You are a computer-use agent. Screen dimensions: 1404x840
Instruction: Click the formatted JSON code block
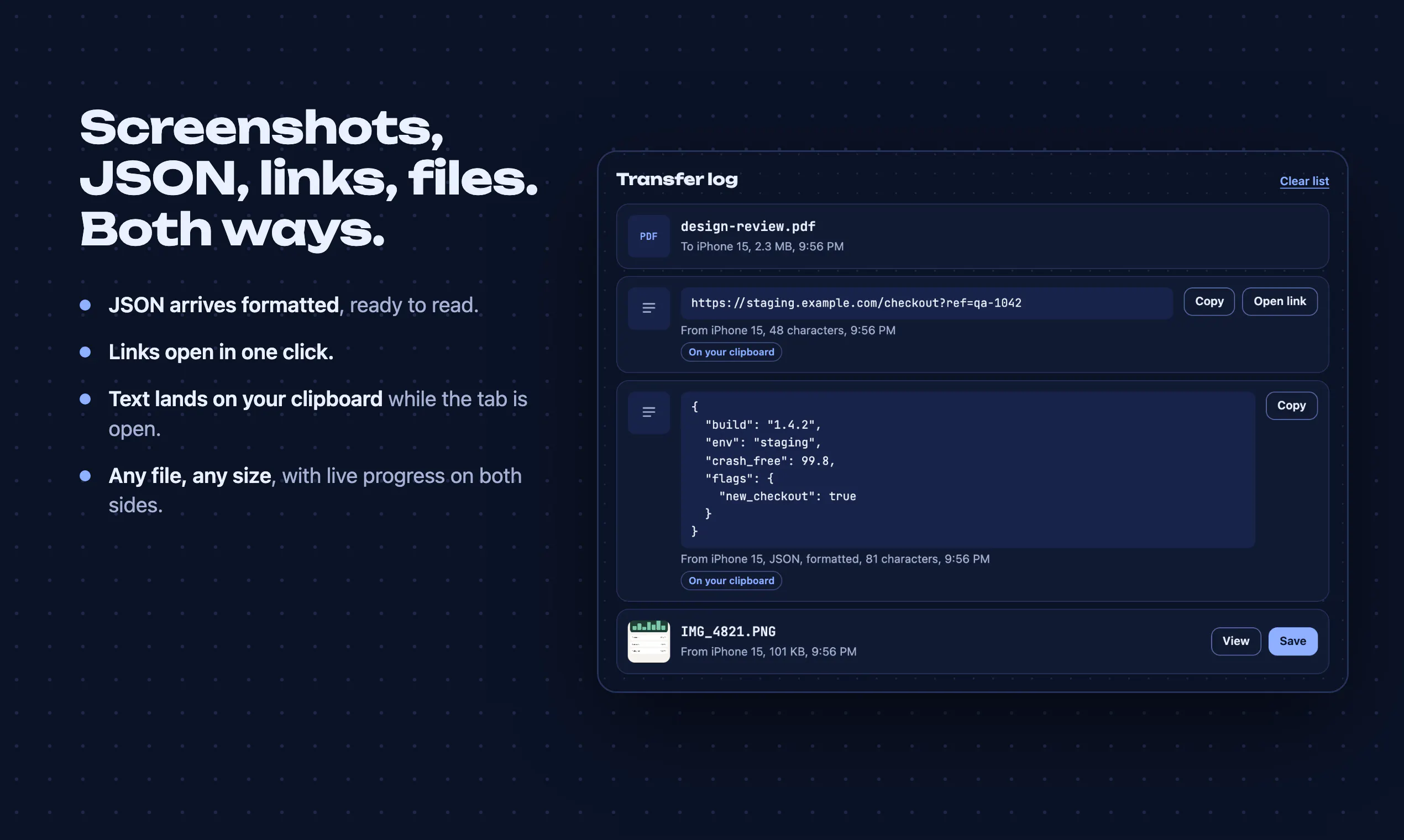click(x=967, y=470)
